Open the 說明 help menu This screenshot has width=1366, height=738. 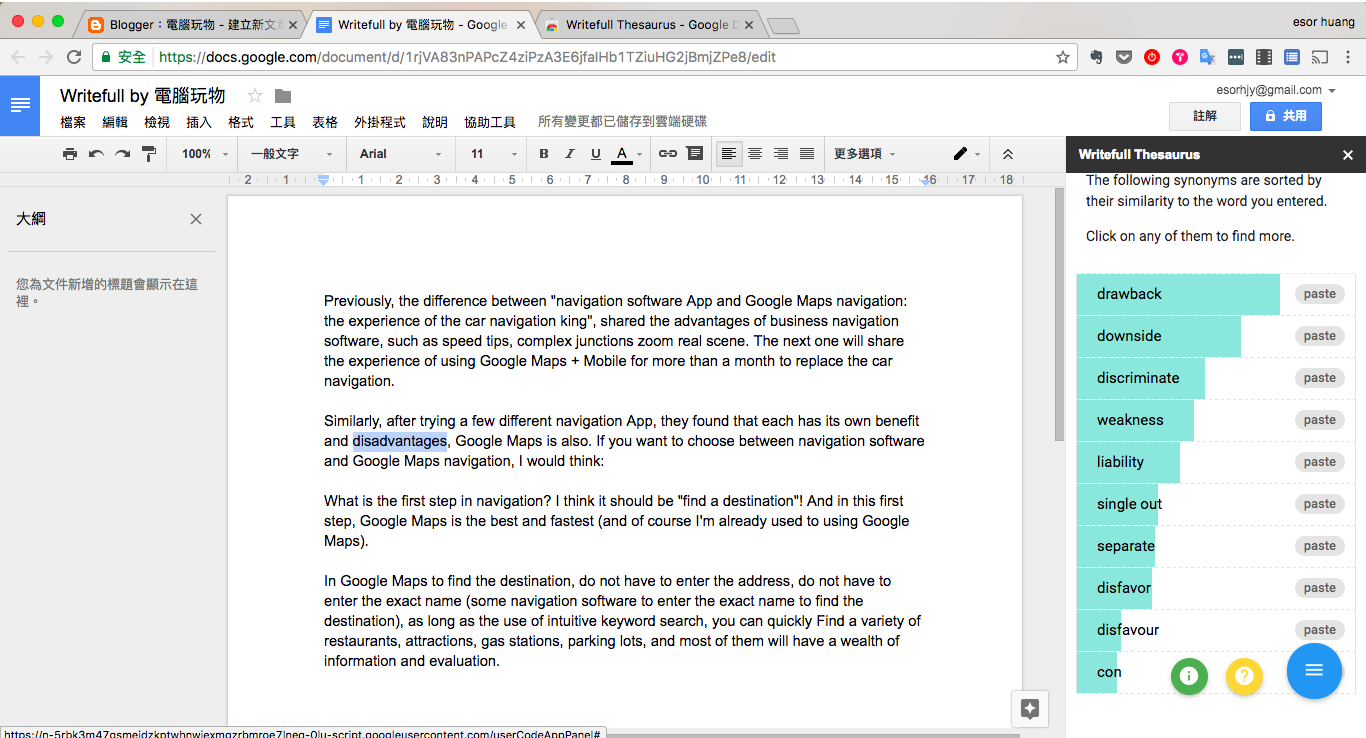435,122
